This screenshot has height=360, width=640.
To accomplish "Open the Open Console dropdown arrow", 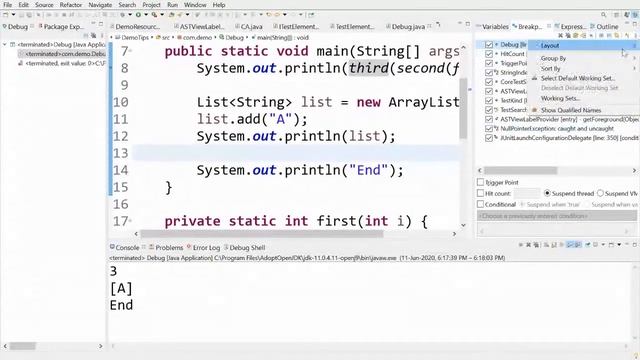I will pos(619,245).
